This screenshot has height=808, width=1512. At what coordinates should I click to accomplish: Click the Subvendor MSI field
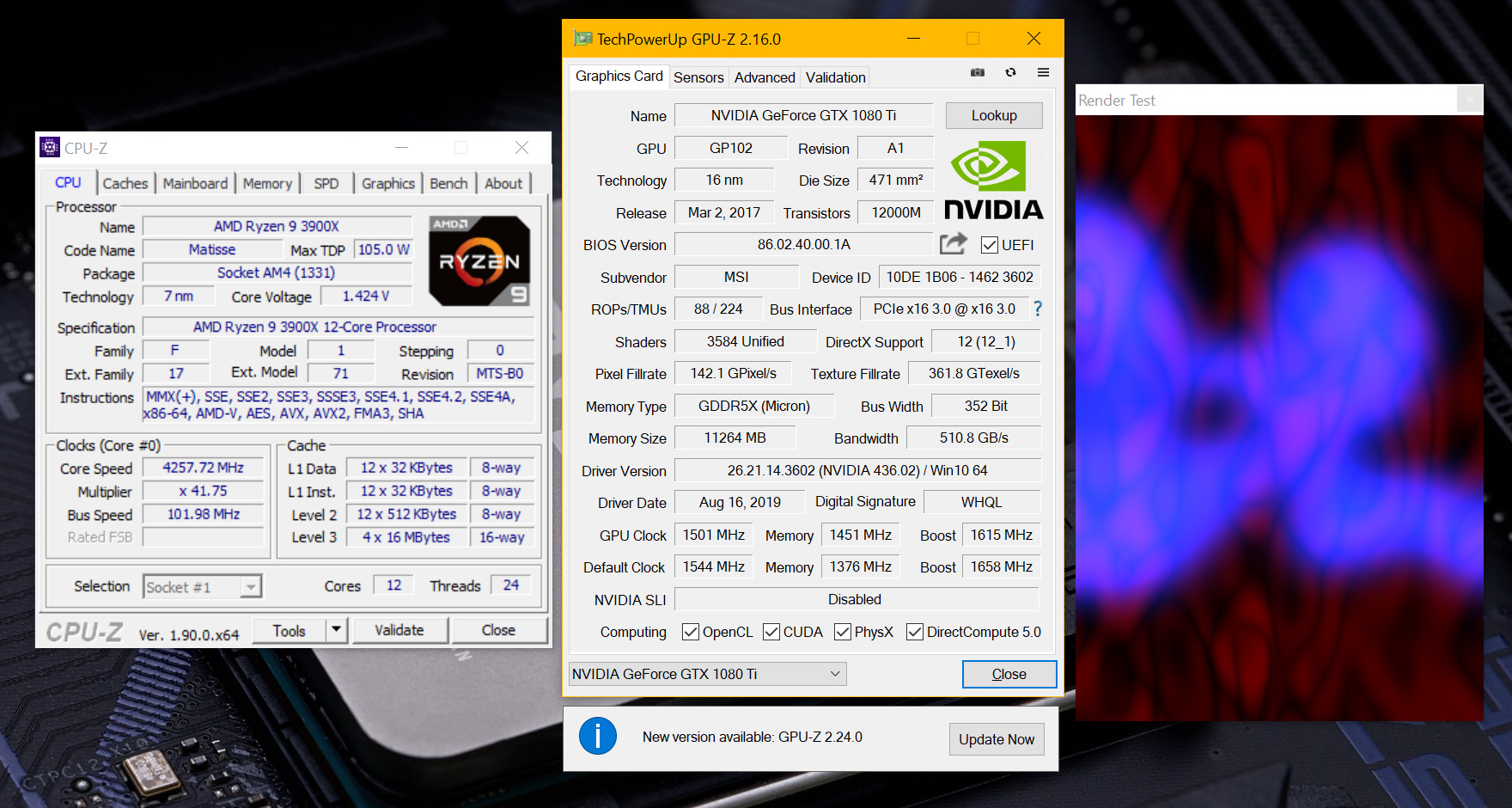pyautogui.click(x=736, y=277)
